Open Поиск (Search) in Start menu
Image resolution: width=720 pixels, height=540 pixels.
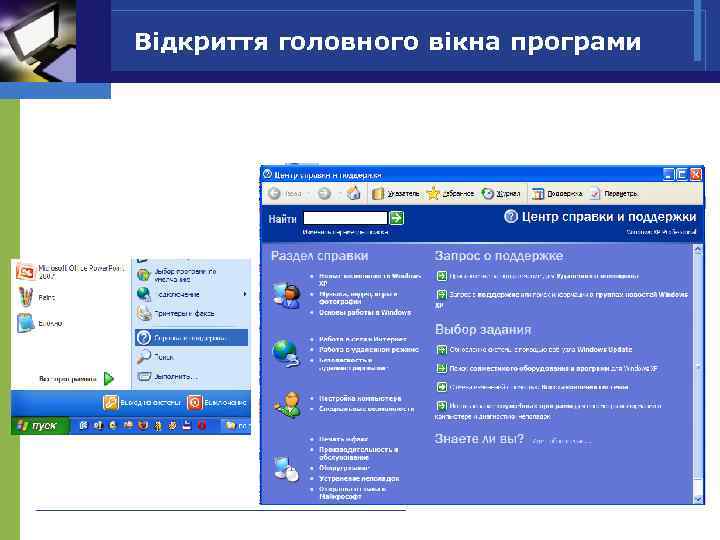click(x=155, y=357)
